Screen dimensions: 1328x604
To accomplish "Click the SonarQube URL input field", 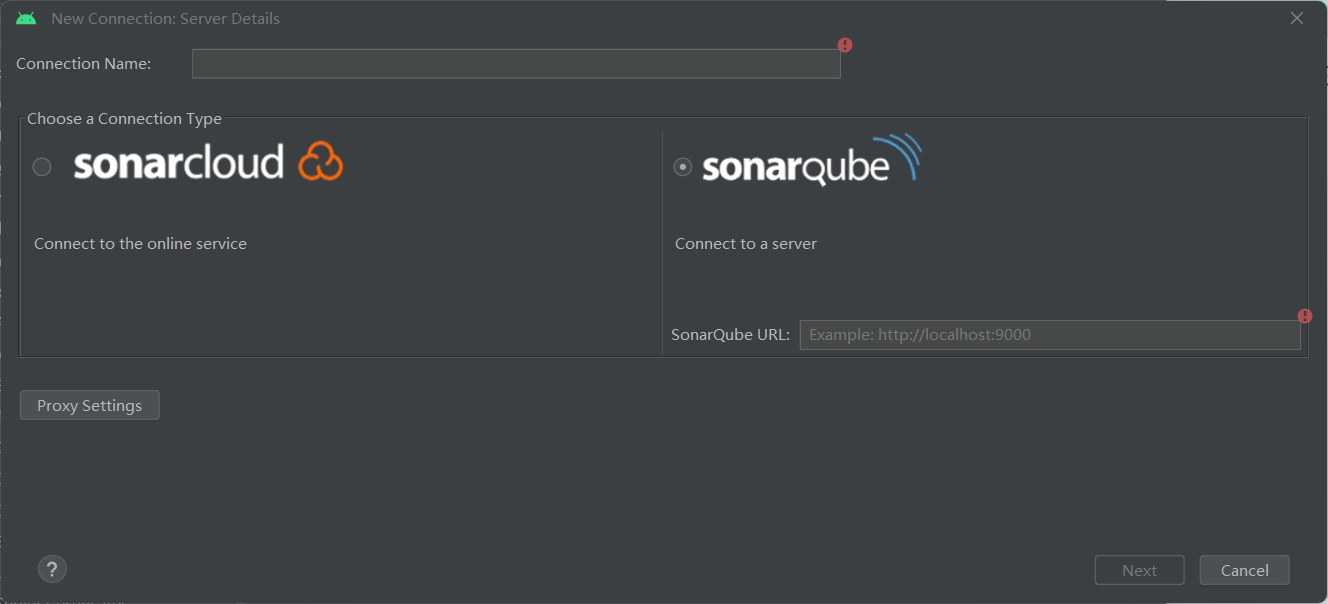I will click(1050, 334).
